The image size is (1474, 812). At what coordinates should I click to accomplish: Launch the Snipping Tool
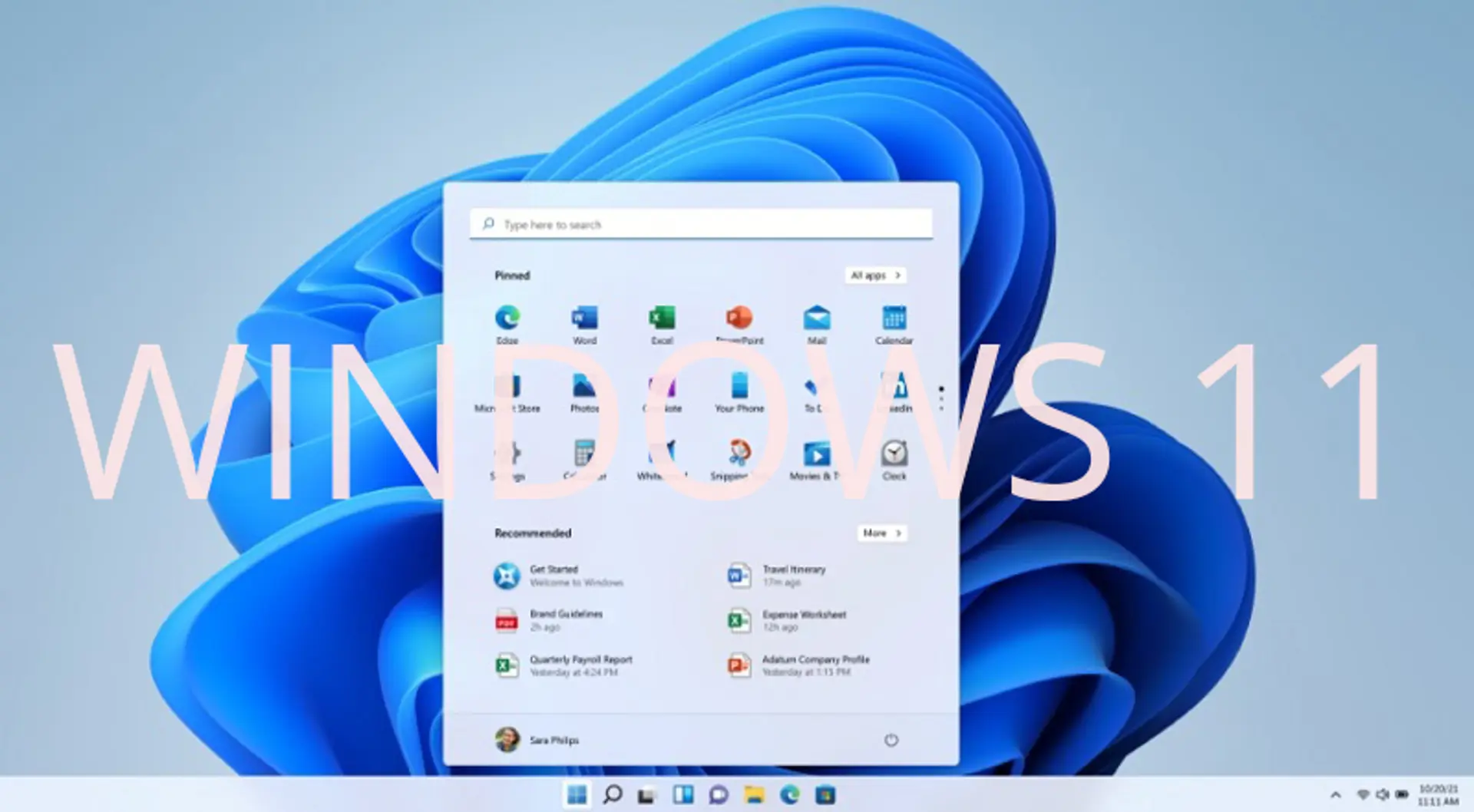pos(739,460)
